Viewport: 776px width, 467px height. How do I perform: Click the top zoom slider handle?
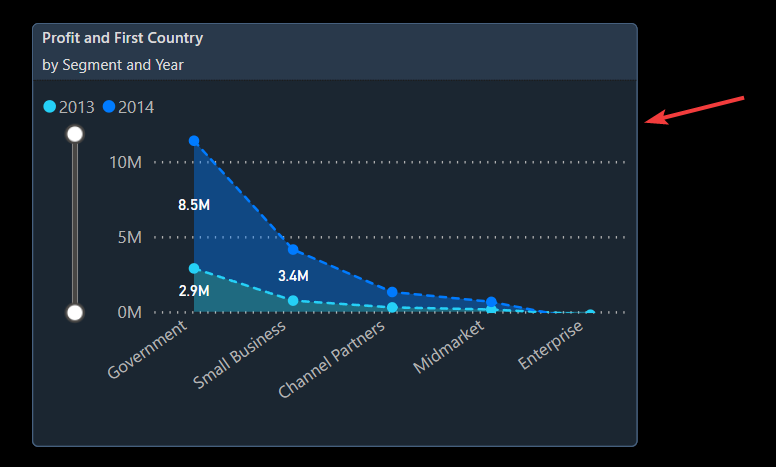click(x=74, y=134)
